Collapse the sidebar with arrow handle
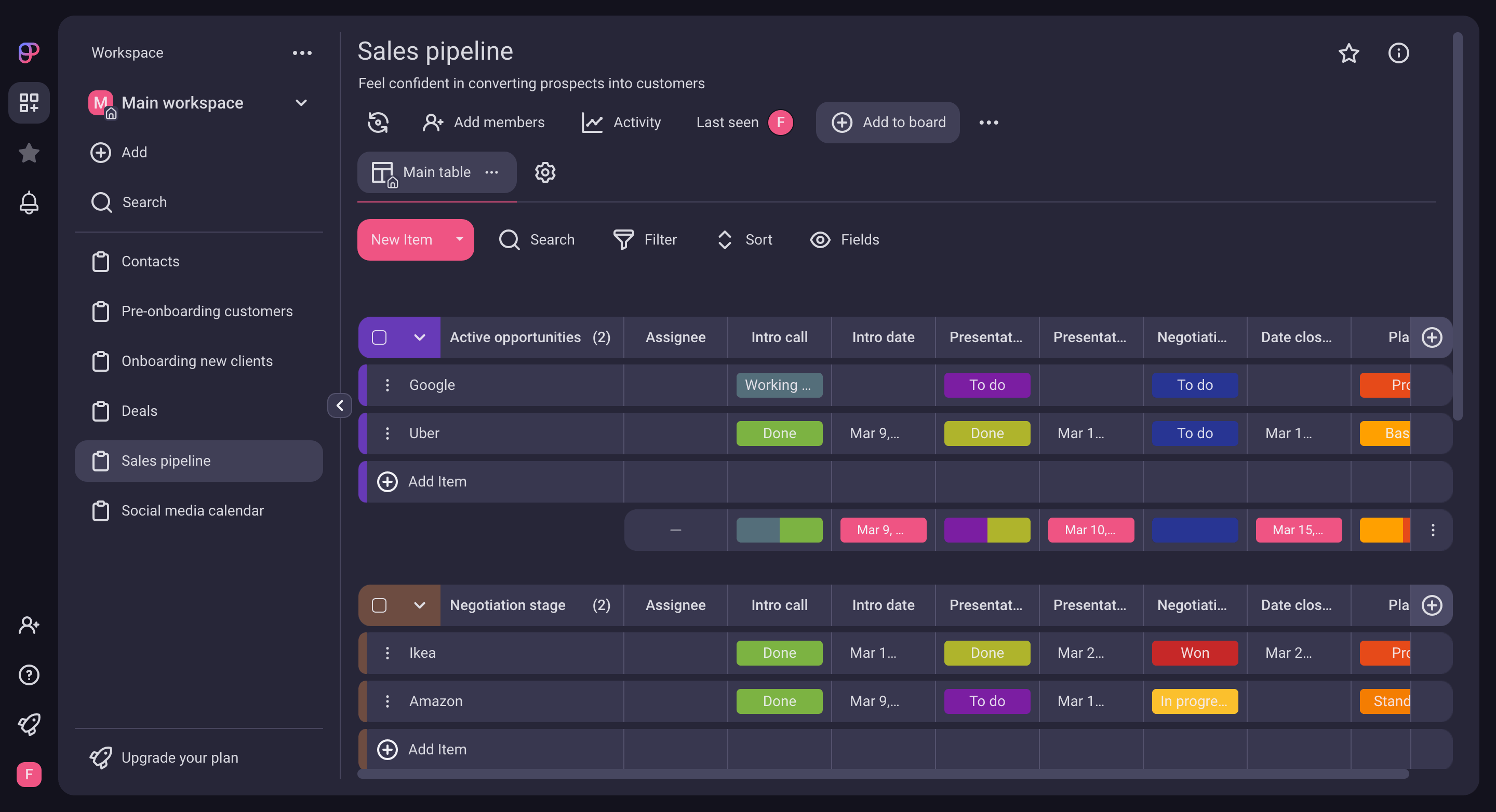 pyautogui.click(x=340, y=405)
